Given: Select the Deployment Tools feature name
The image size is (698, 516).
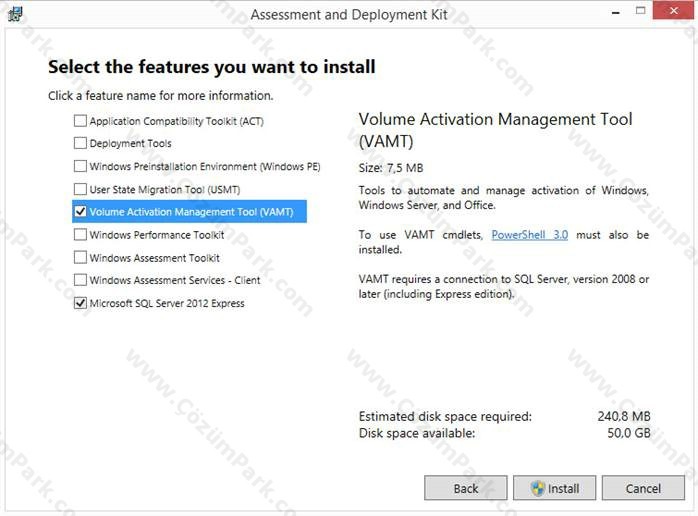Looking at the screenshot, I should (x=130, y=143).
